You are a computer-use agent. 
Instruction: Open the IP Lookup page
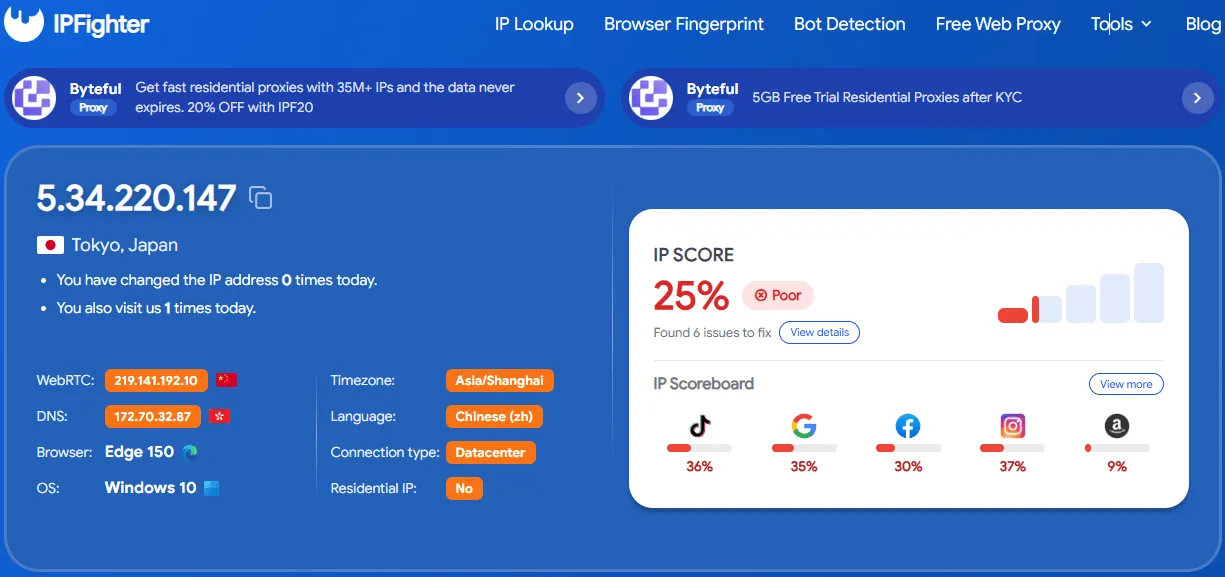(534, 24)
